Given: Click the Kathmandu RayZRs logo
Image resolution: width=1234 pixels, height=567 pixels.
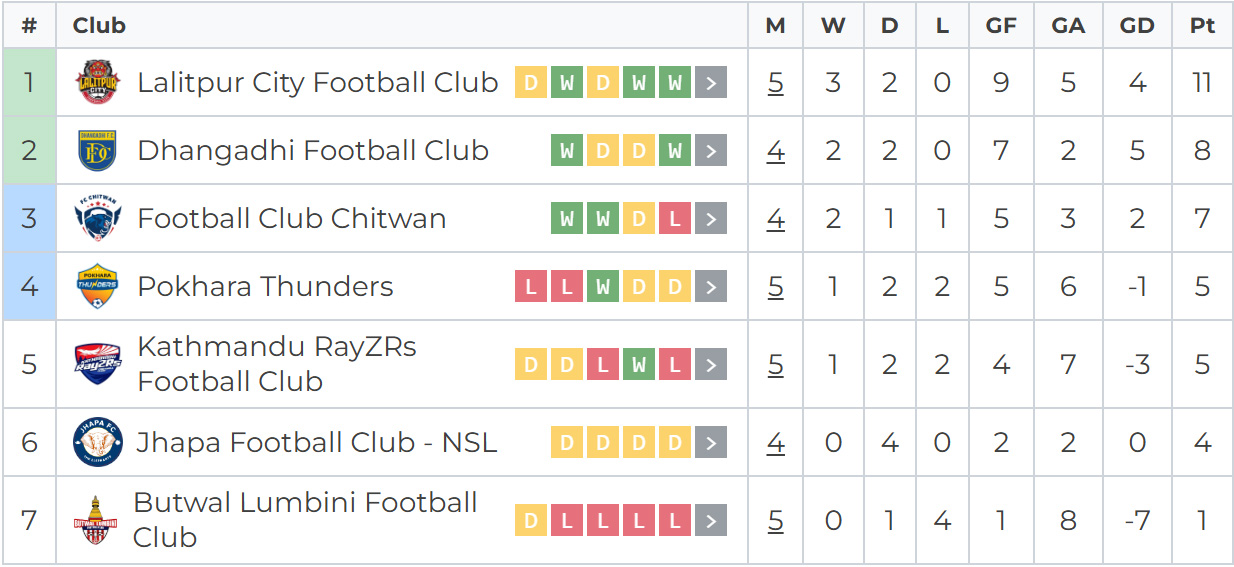Looking at the screenshot, I should tap(98, 364).
